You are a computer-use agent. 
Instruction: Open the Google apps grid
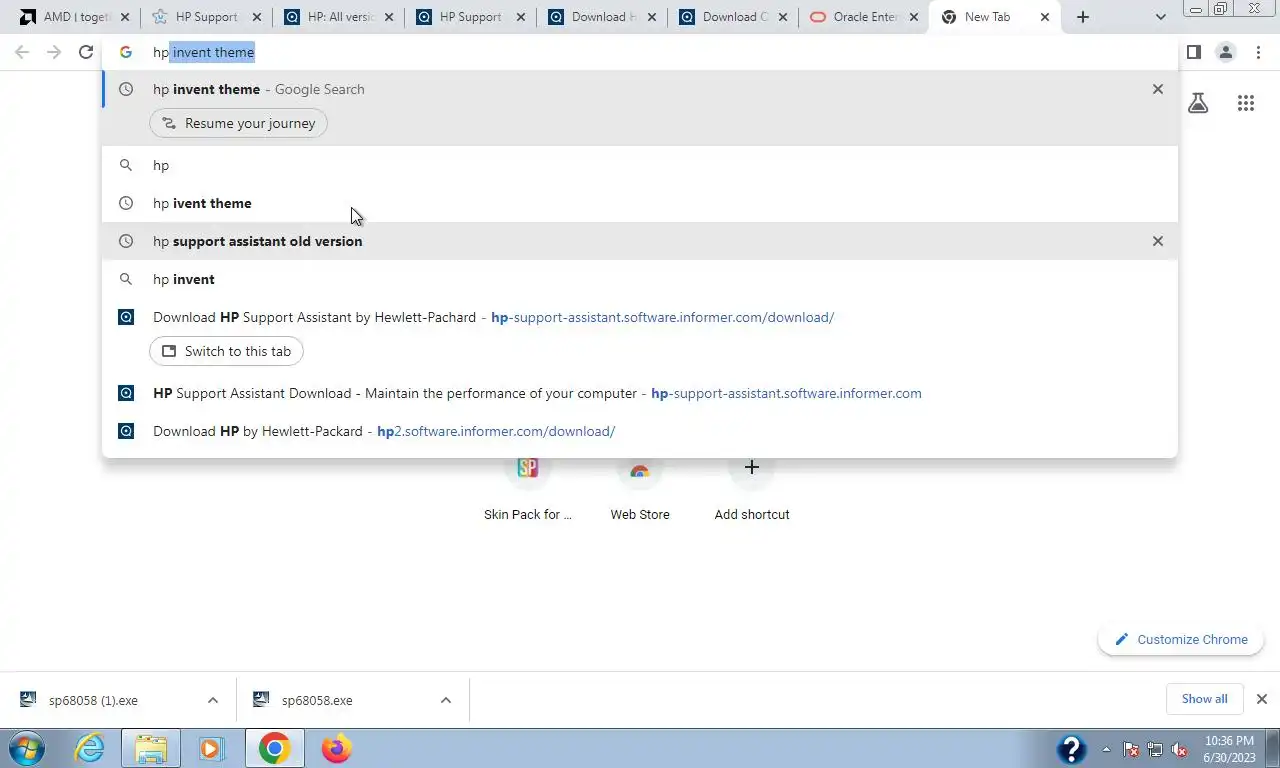coord(1245,103)
